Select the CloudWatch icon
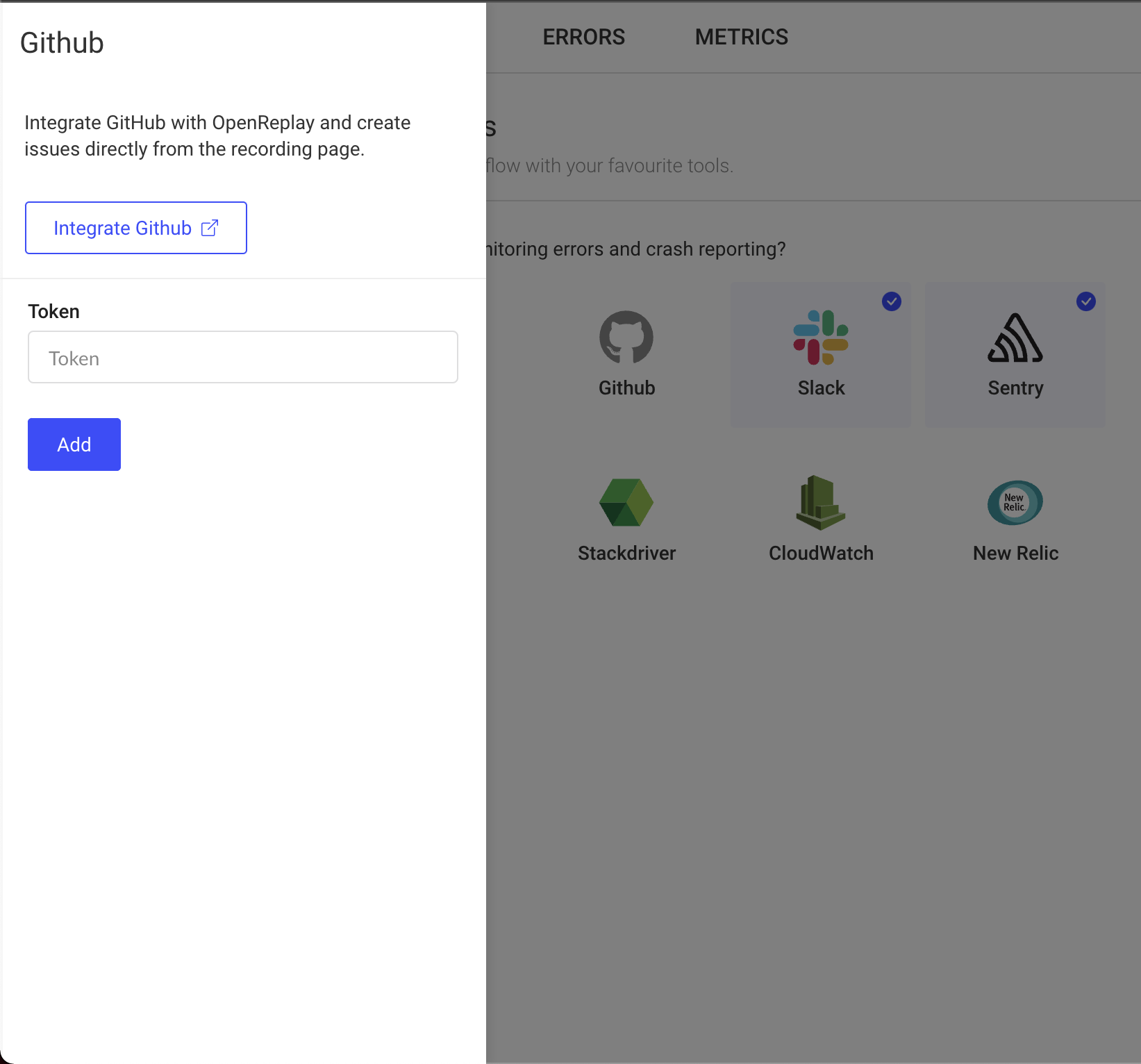Viewport: 1141px width, 1064px height. [821, 502]
